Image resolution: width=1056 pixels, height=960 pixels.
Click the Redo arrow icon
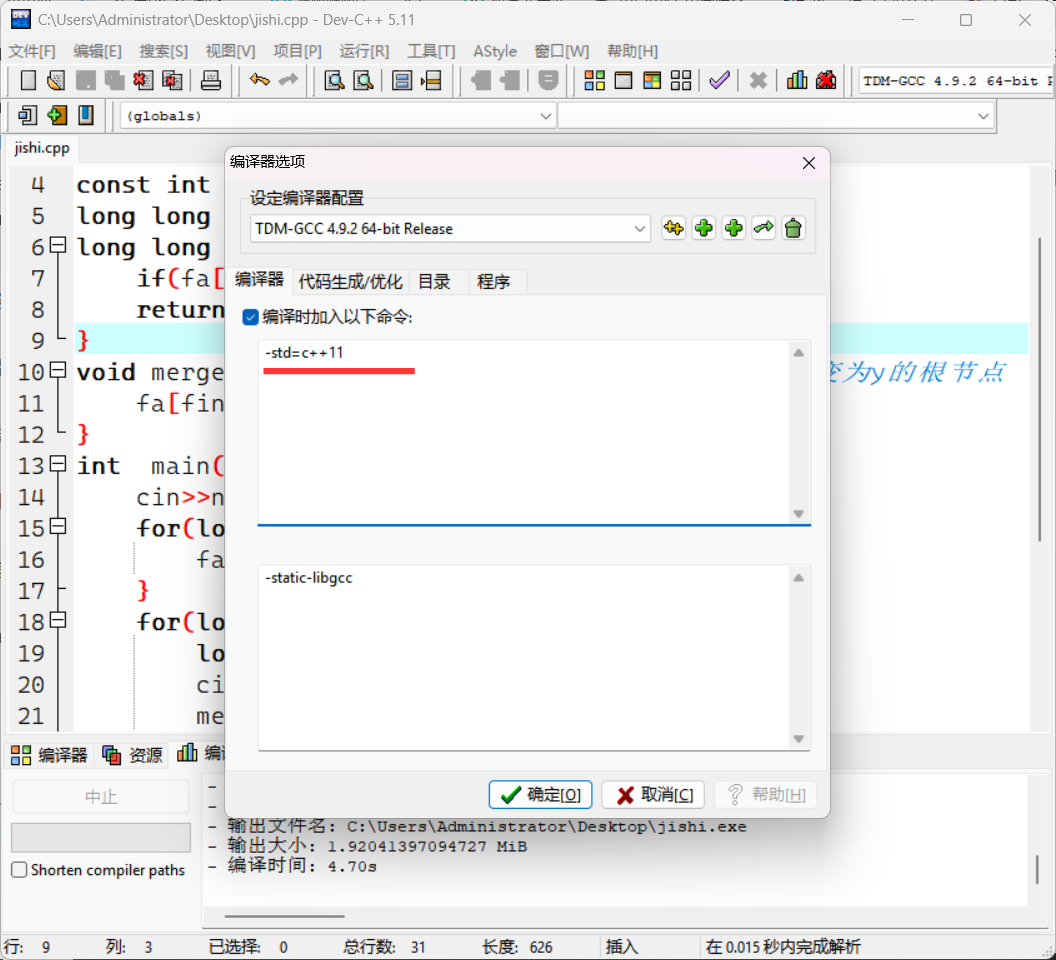pyautogui.click(x=288, y=80)
